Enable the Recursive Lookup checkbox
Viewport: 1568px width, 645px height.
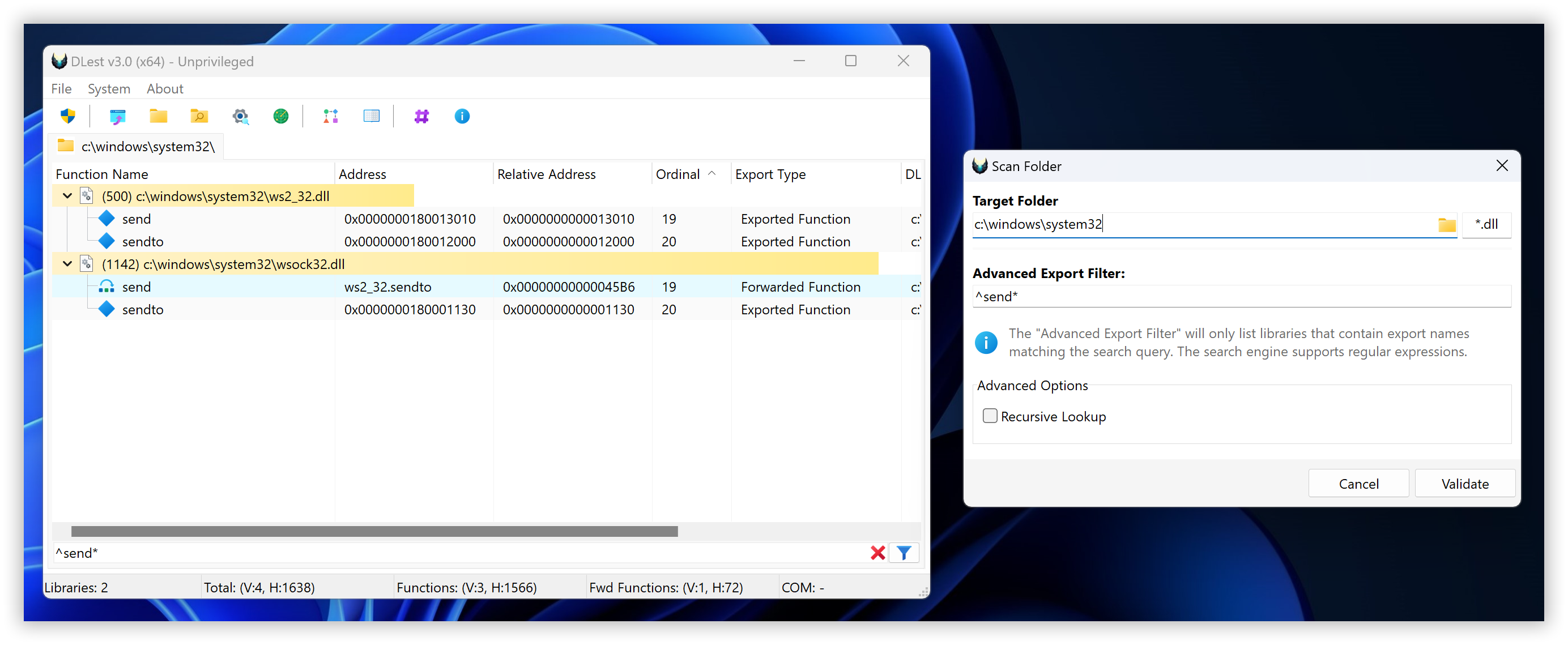(990, 416)
